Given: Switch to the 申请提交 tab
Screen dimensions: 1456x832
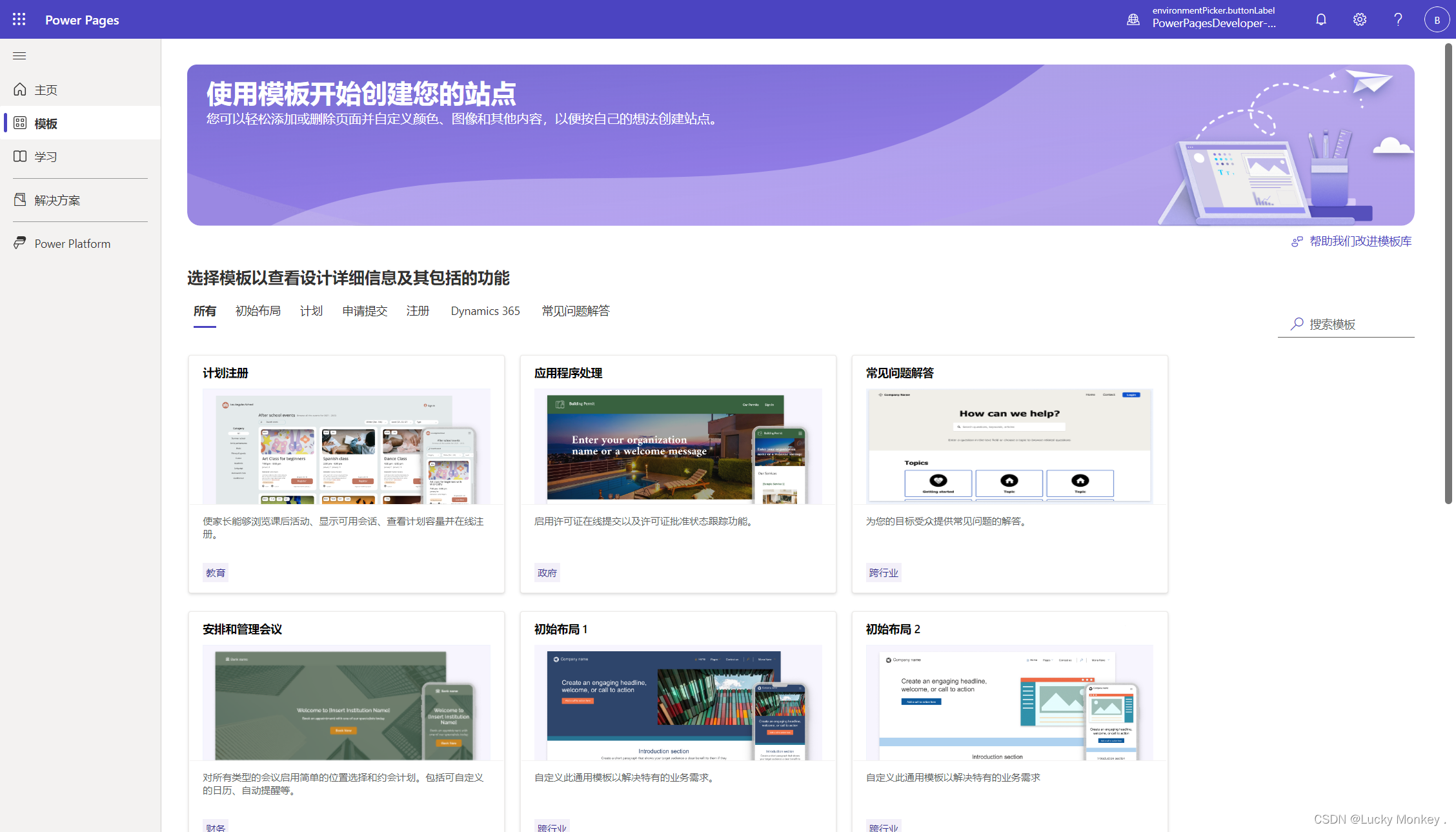Looking at the screenshot, I should [365, 311].
